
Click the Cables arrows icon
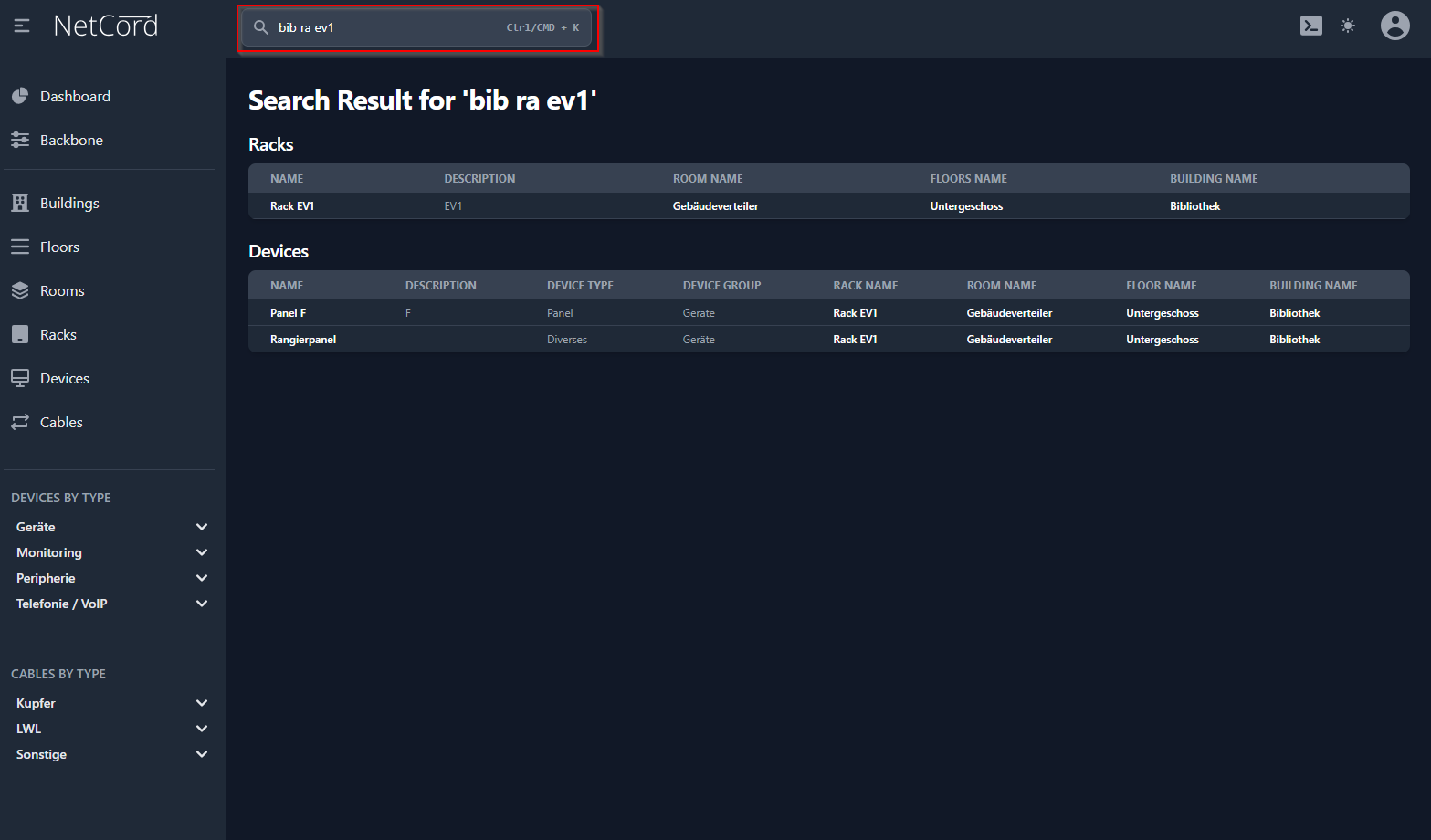click(20, 423)
